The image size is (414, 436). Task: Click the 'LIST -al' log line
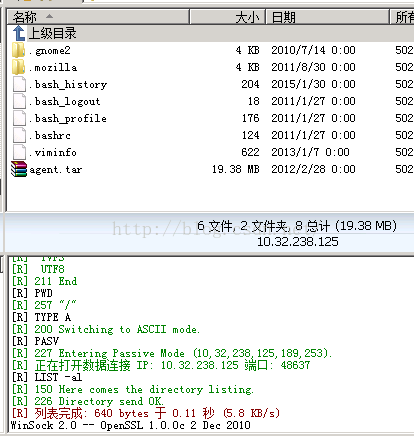point(47,377)
